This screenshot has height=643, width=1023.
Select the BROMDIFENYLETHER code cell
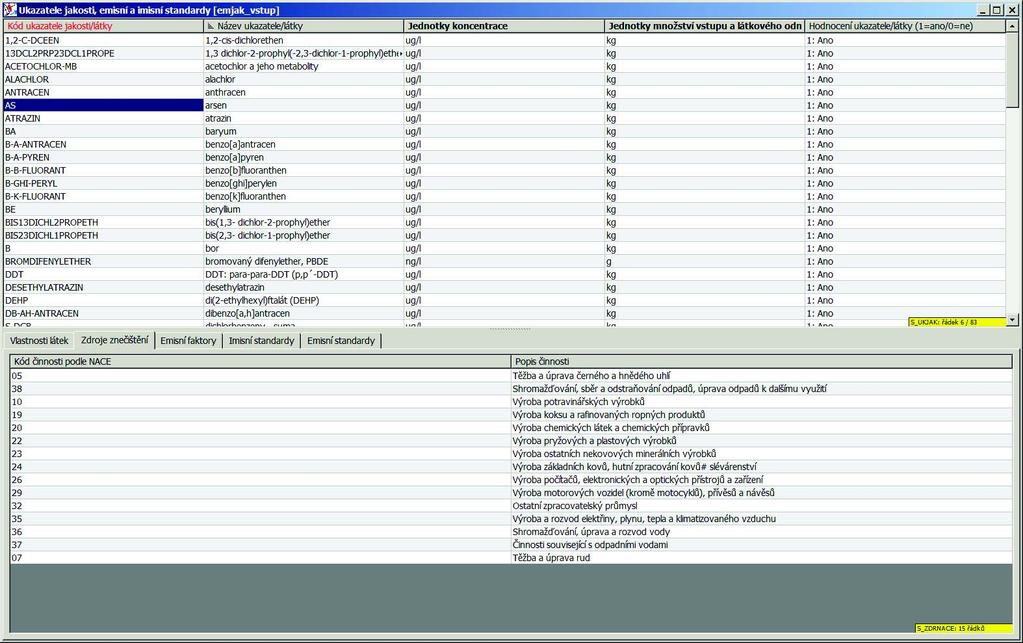tap(103, 262)
